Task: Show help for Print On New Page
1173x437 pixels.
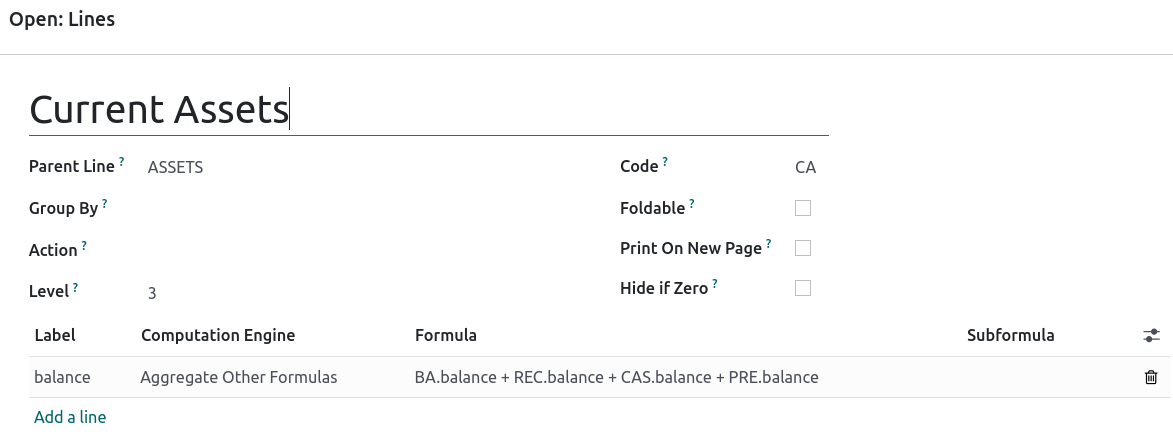Action: [769, 243]
